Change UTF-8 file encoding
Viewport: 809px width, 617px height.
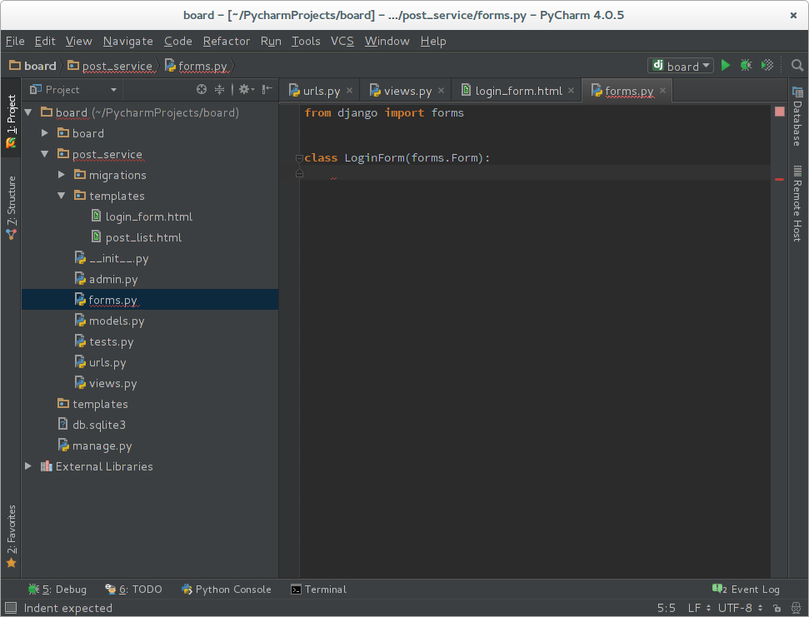[x=740, y=608]
